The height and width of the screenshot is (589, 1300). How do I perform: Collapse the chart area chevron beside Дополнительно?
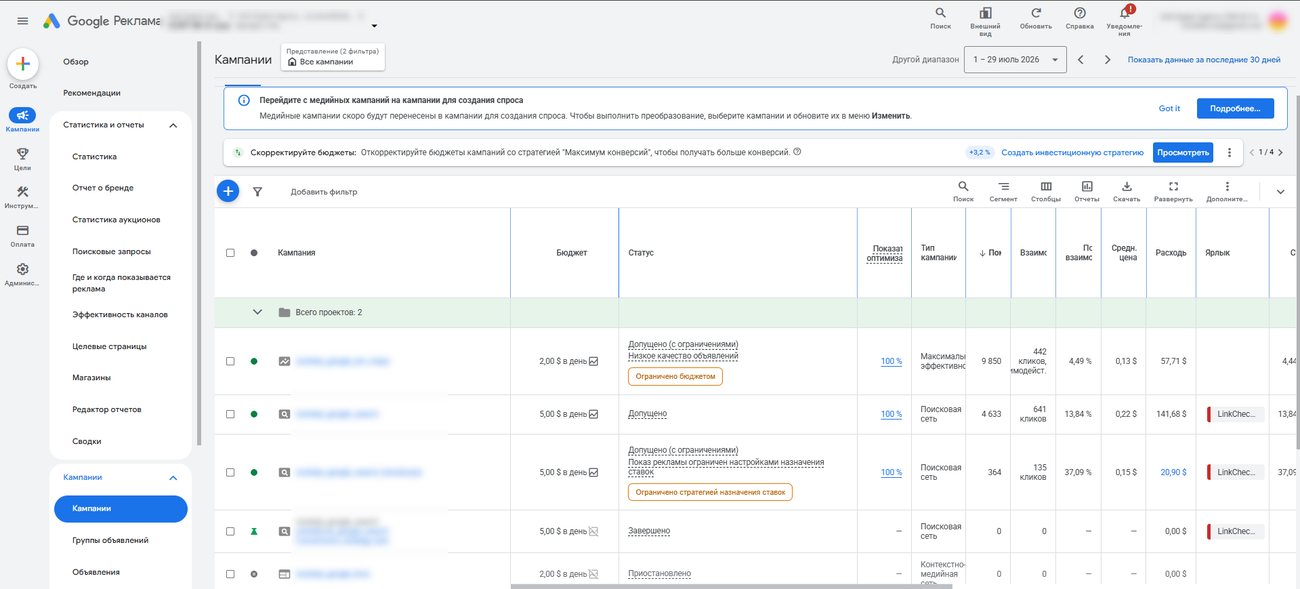1280,191
